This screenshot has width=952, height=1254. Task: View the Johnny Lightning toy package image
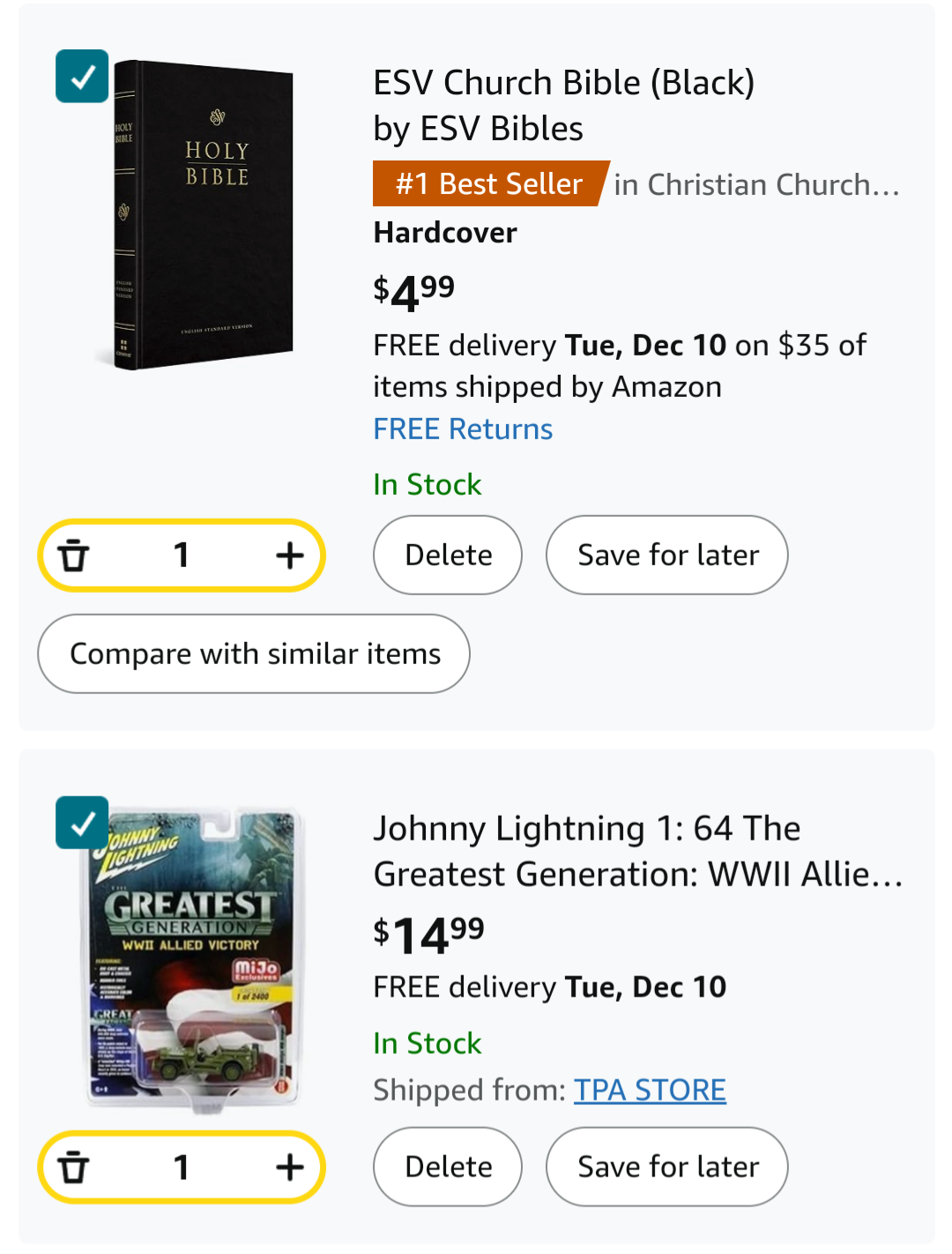(x=196, y=959)
